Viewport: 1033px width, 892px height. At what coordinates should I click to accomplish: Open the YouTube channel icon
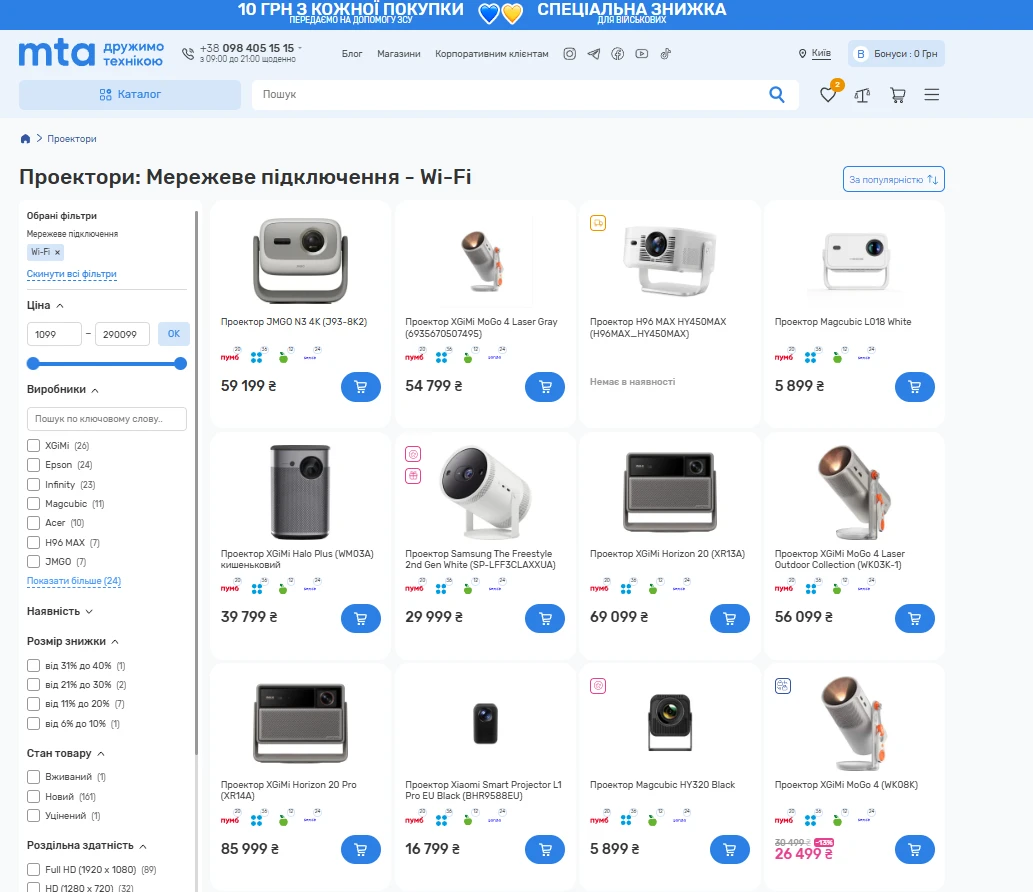pos(642,54)
